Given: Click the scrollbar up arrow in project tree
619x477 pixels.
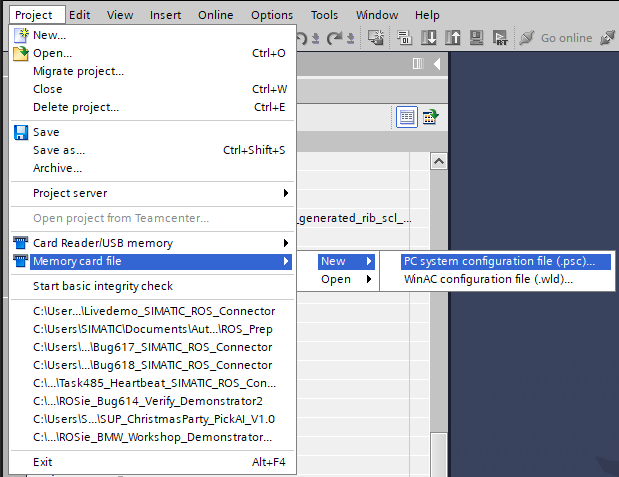Looking at the screenshot, I should click(438, 160).
